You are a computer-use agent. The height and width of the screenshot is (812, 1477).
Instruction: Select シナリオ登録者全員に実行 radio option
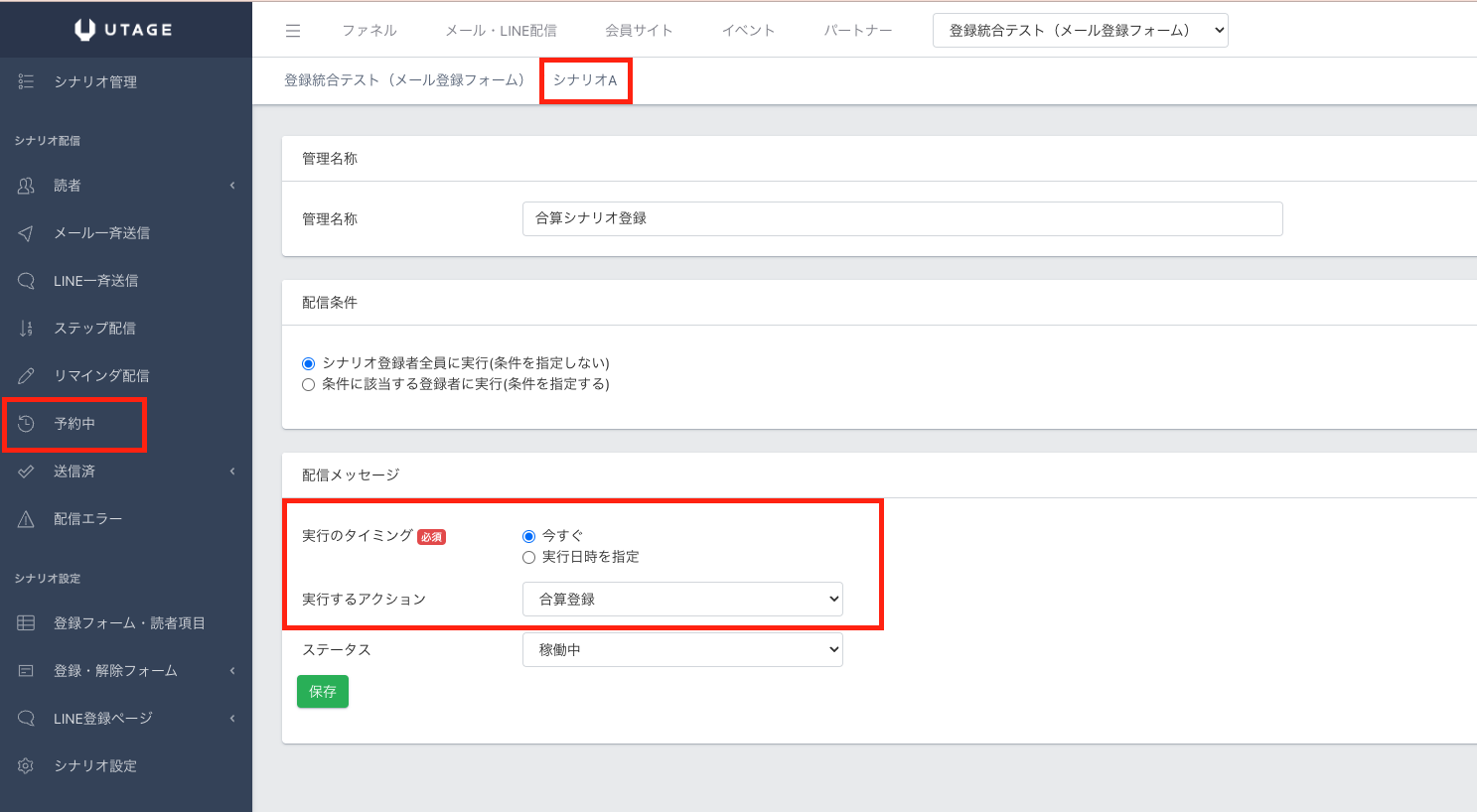[309, 364]
